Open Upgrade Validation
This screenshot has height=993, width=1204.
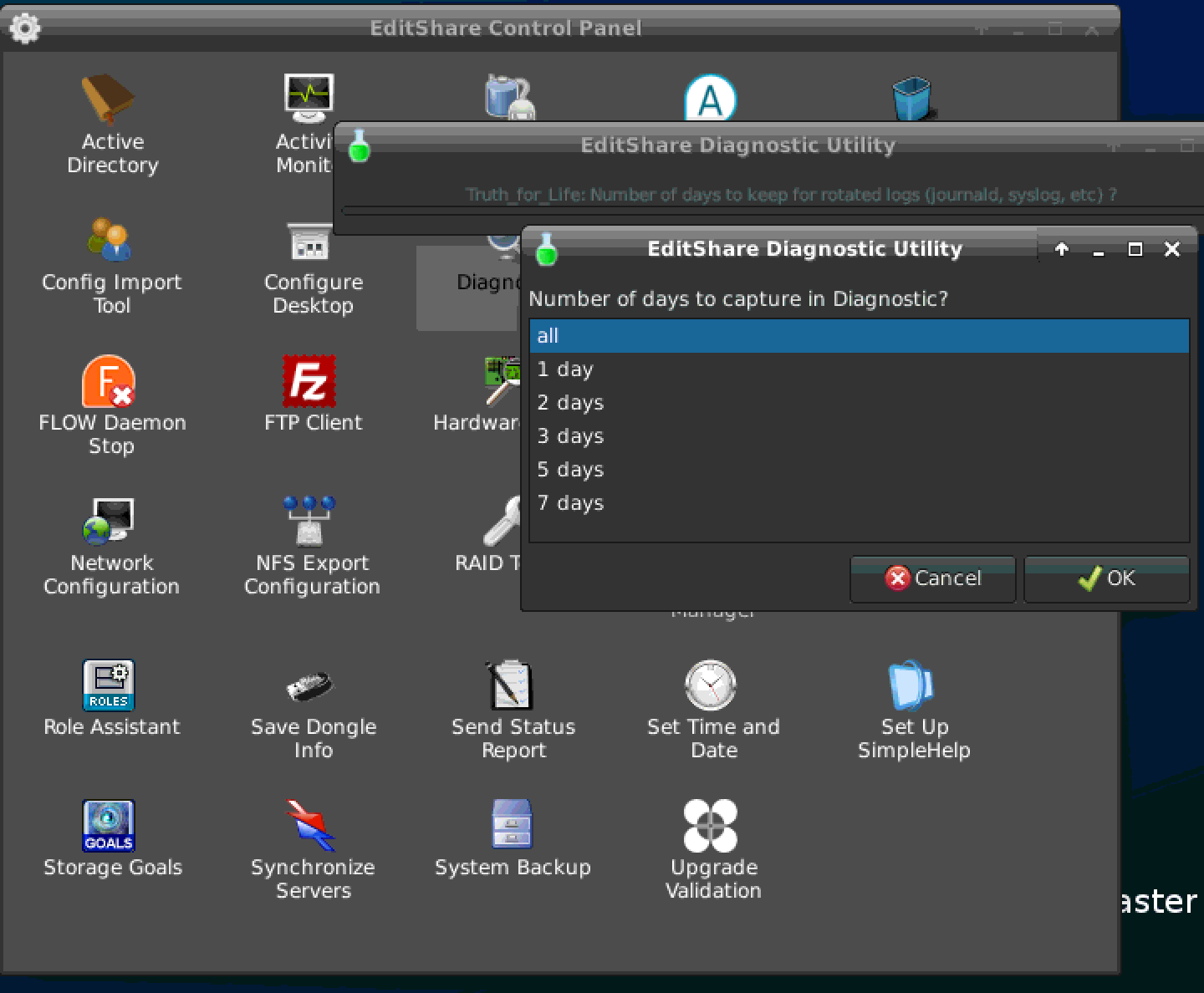click(x=713, y=850)
